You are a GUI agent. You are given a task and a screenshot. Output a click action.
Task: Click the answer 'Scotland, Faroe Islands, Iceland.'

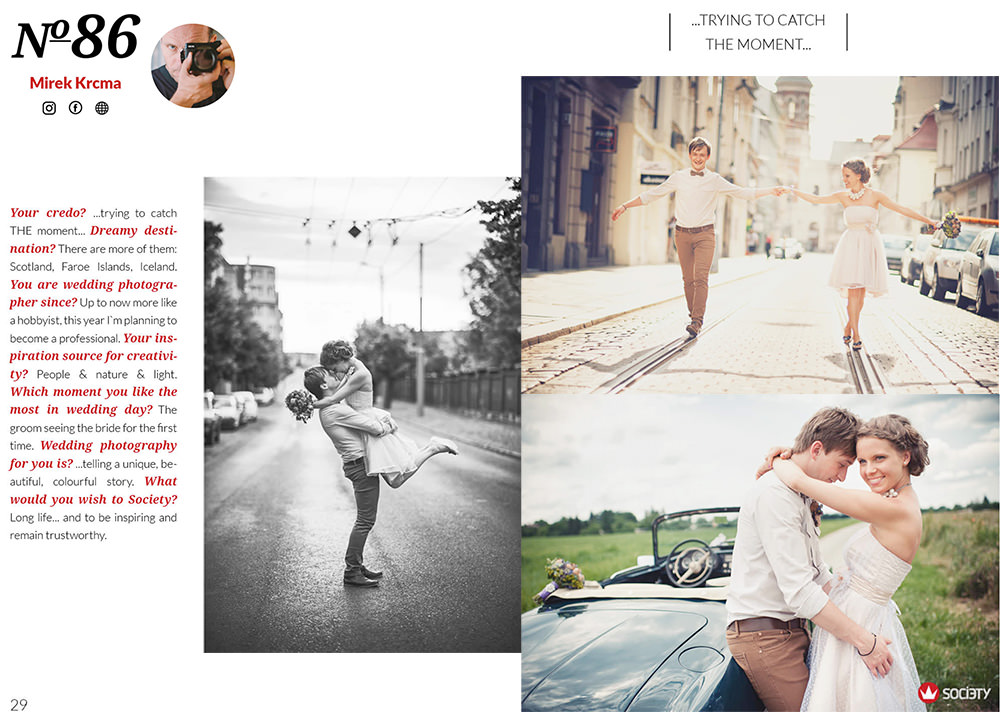(93, 267)
